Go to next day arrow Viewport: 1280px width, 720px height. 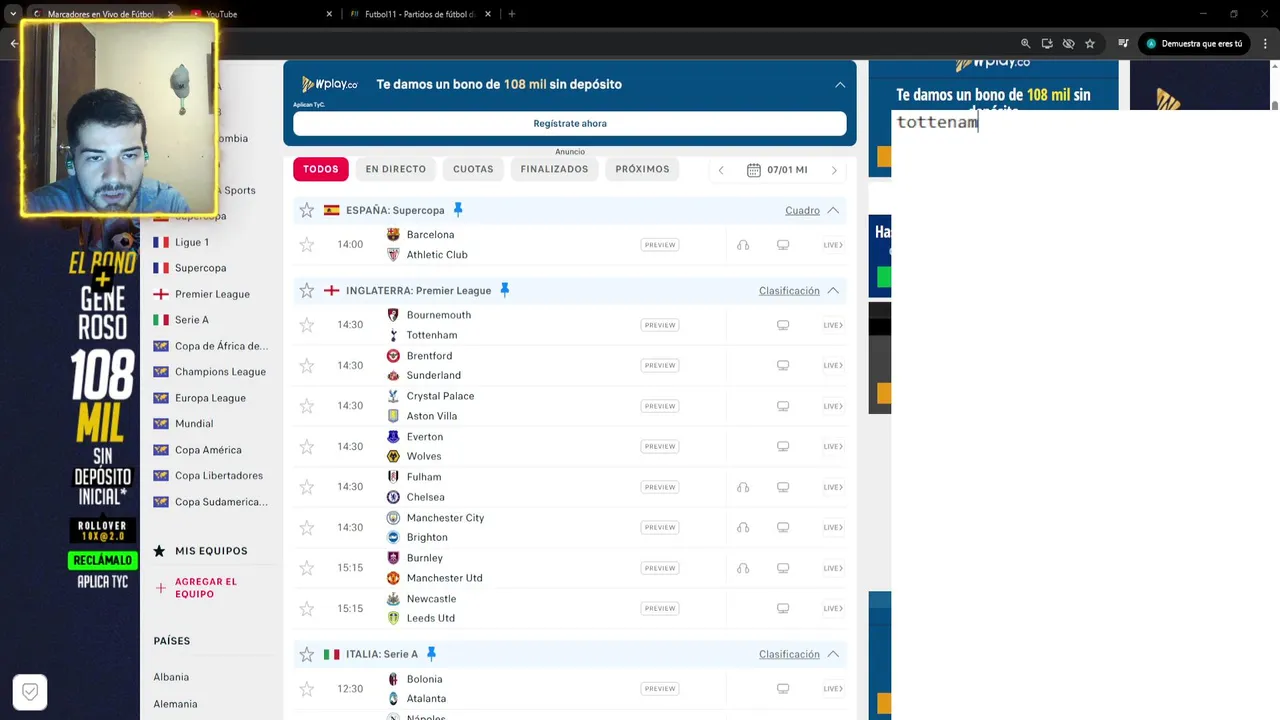[834, 170]
